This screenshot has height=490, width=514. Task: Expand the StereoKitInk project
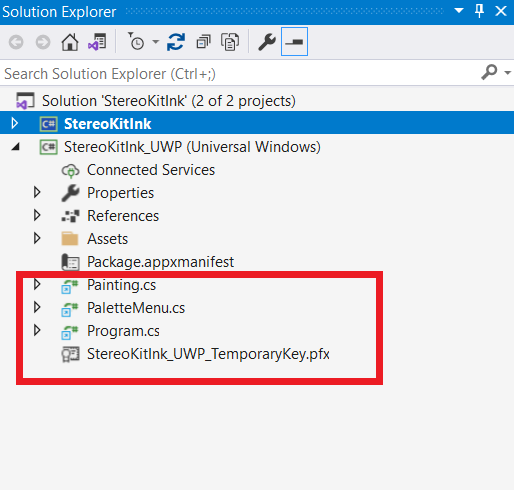14,123
